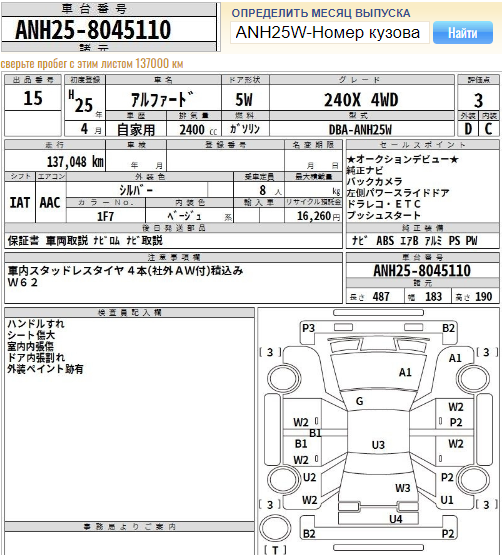Select the "★オークションデビュー★" sales point

[x=403, y=159]
